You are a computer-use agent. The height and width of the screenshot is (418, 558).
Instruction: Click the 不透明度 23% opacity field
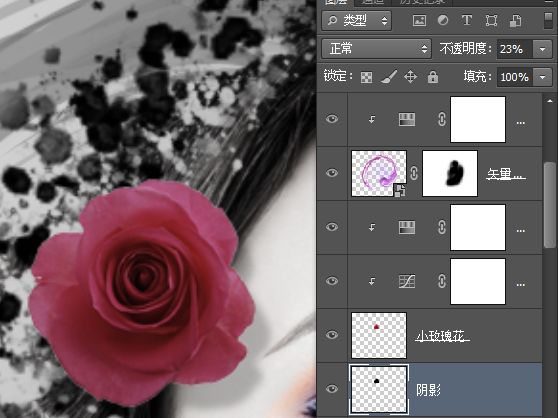click(515, 49)
